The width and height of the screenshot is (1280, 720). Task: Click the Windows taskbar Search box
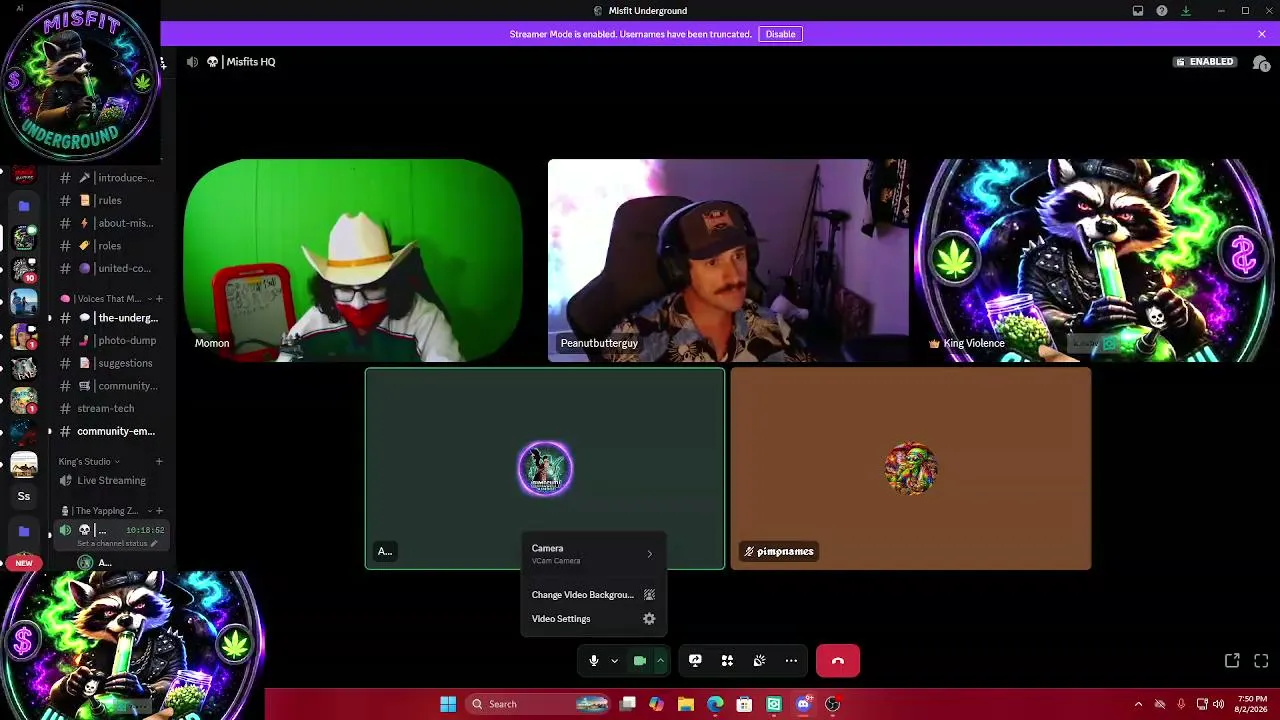tap(538, 704)
